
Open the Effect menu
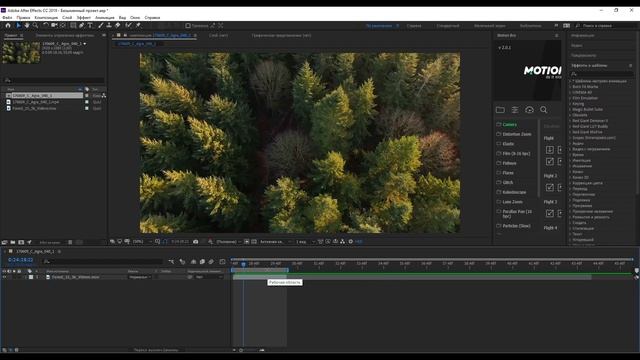(x=84, y=18)
